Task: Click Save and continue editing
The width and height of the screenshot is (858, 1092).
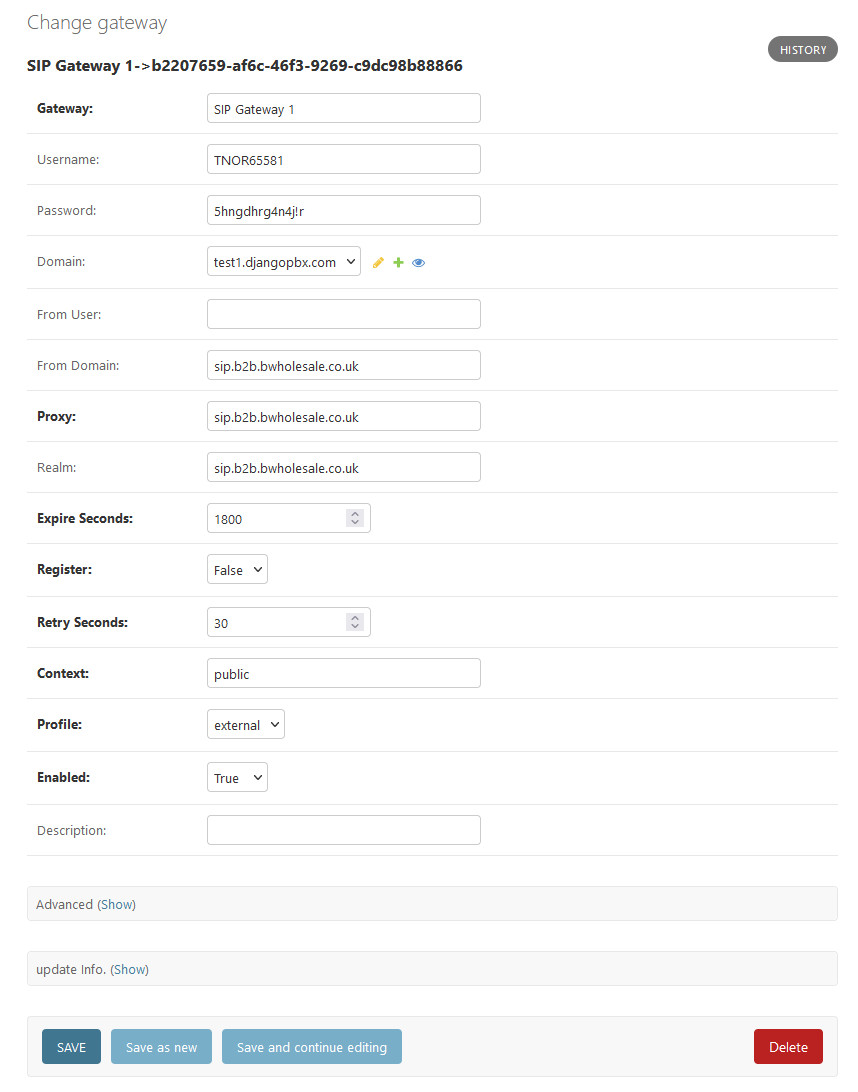Action: 311,1047
